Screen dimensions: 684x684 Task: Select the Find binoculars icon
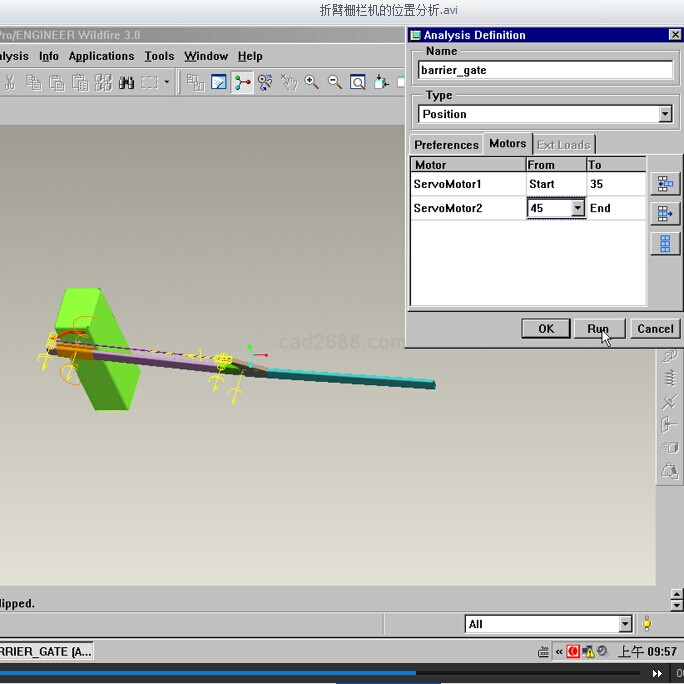click(126, 83)
